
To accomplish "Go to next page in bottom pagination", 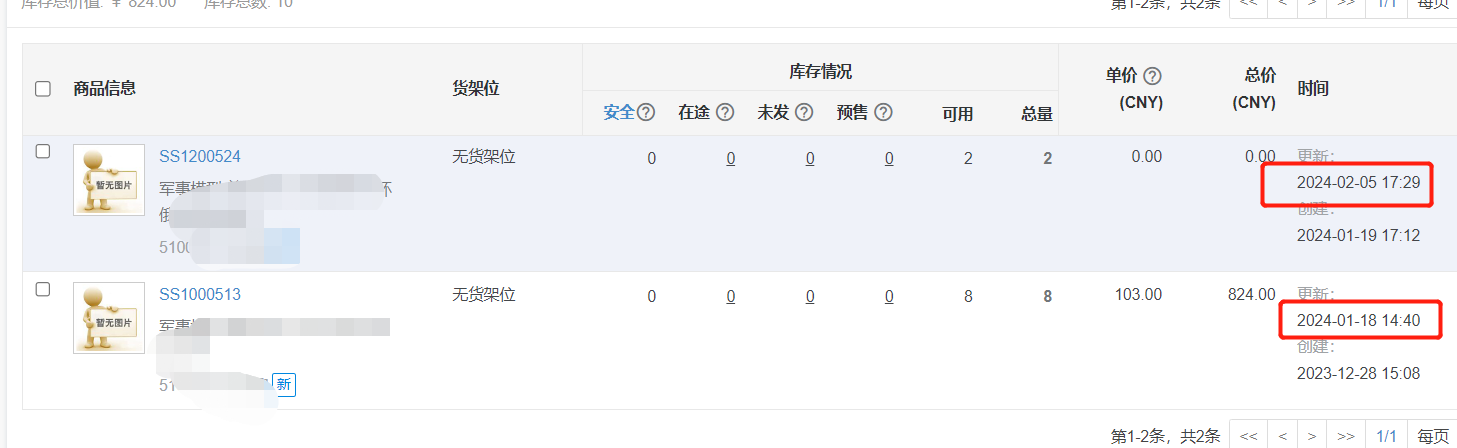I will coord(1312,436).
